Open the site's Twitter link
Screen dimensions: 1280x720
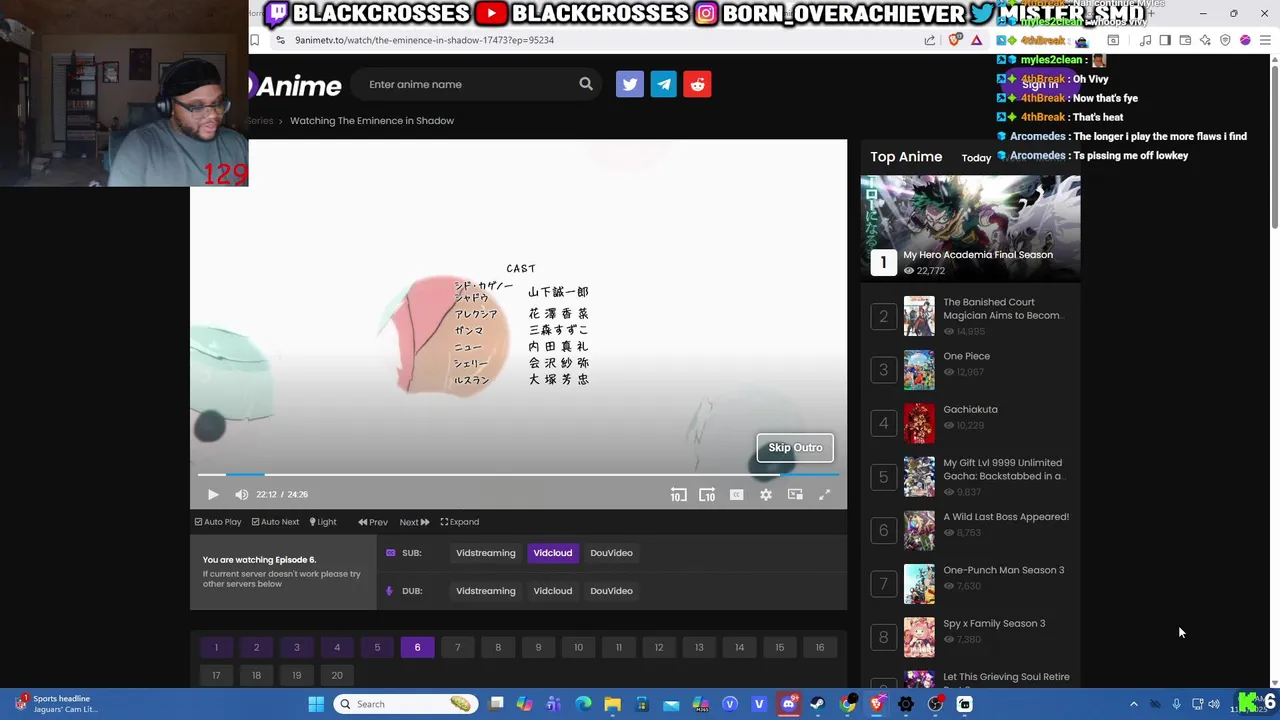click(x=630, y=84)
